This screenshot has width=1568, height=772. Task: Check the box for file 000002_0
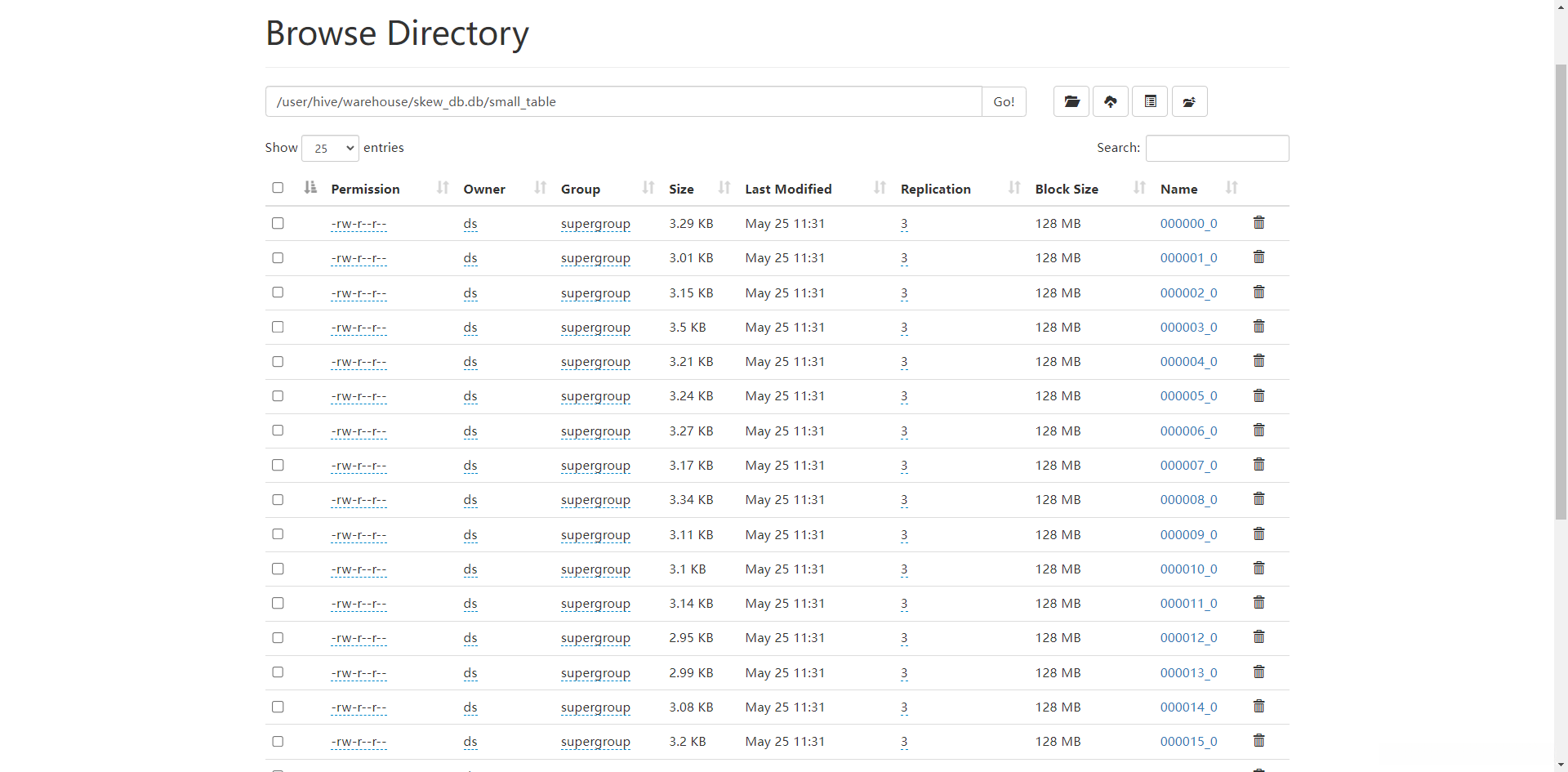(278, 292)
